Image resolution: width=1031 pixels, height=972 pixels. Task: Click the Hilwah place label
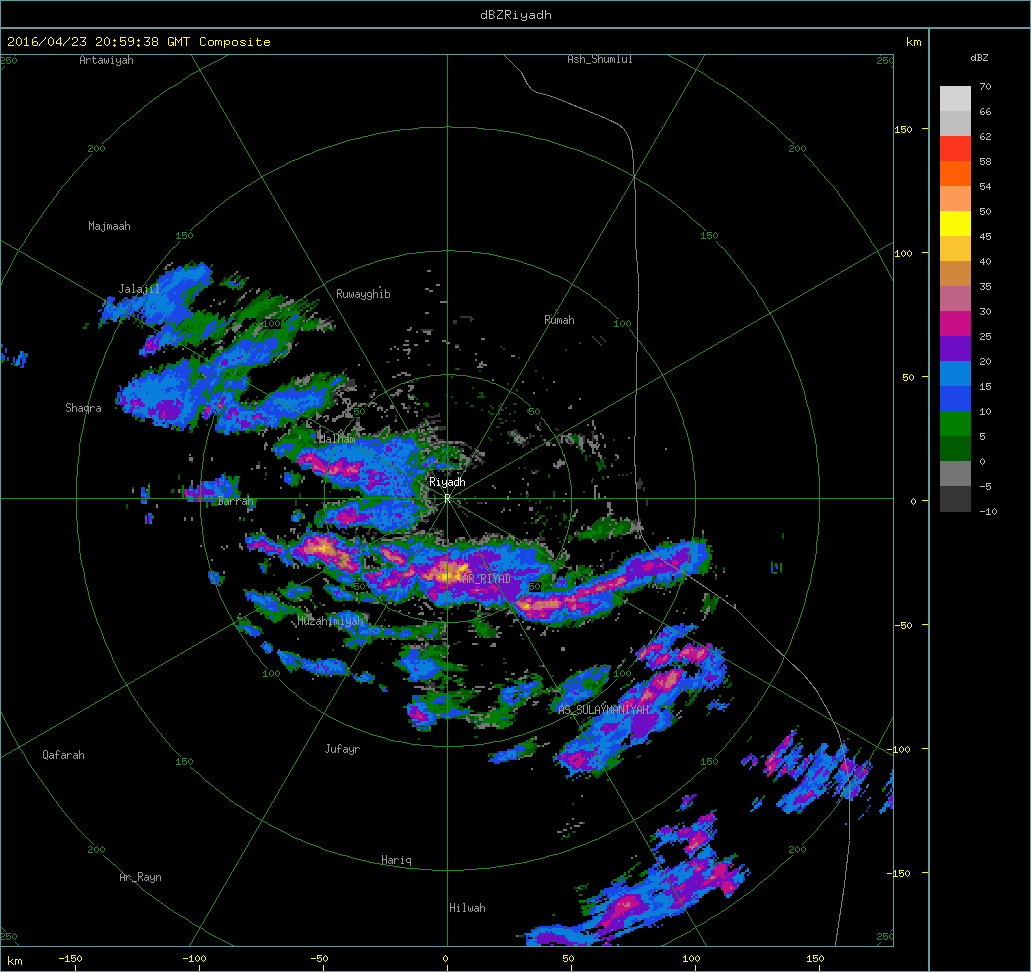click(467, 908)
